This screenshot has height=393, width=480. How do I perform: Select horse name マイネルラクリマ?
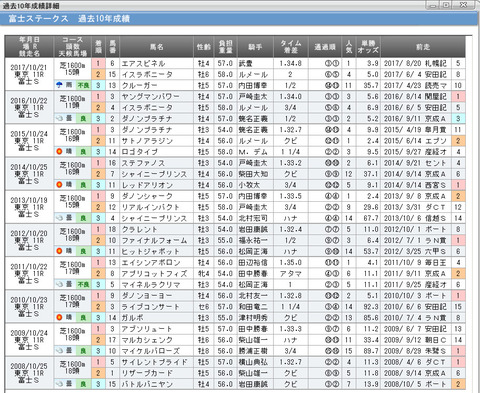point(151,285)
